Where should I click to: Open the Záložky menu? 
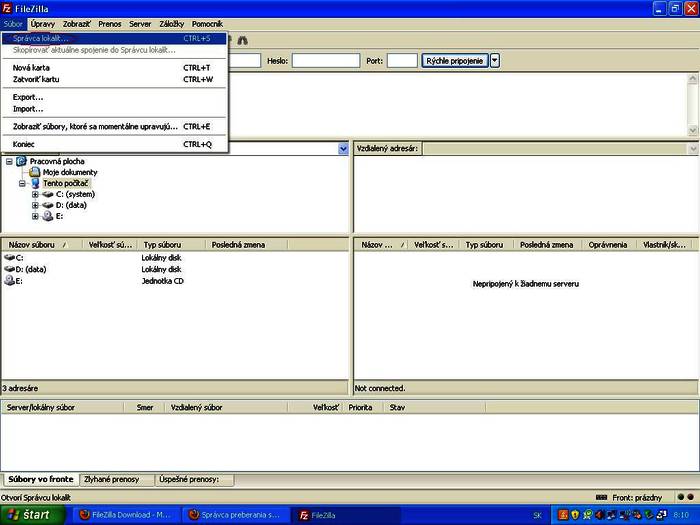tap(172, 24)
